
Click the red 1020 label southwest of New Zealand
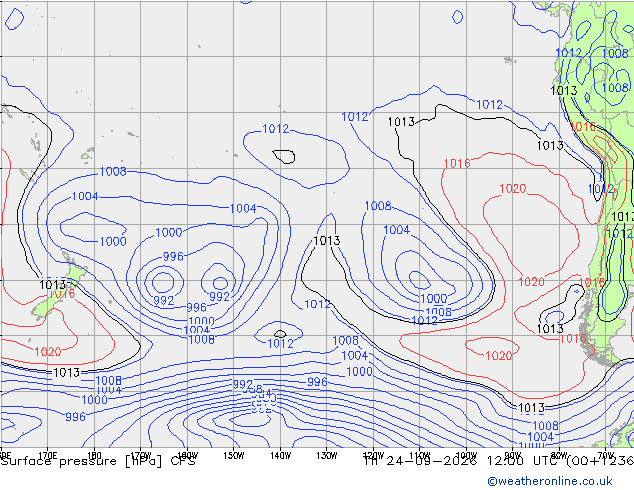(x=48, y=351)
